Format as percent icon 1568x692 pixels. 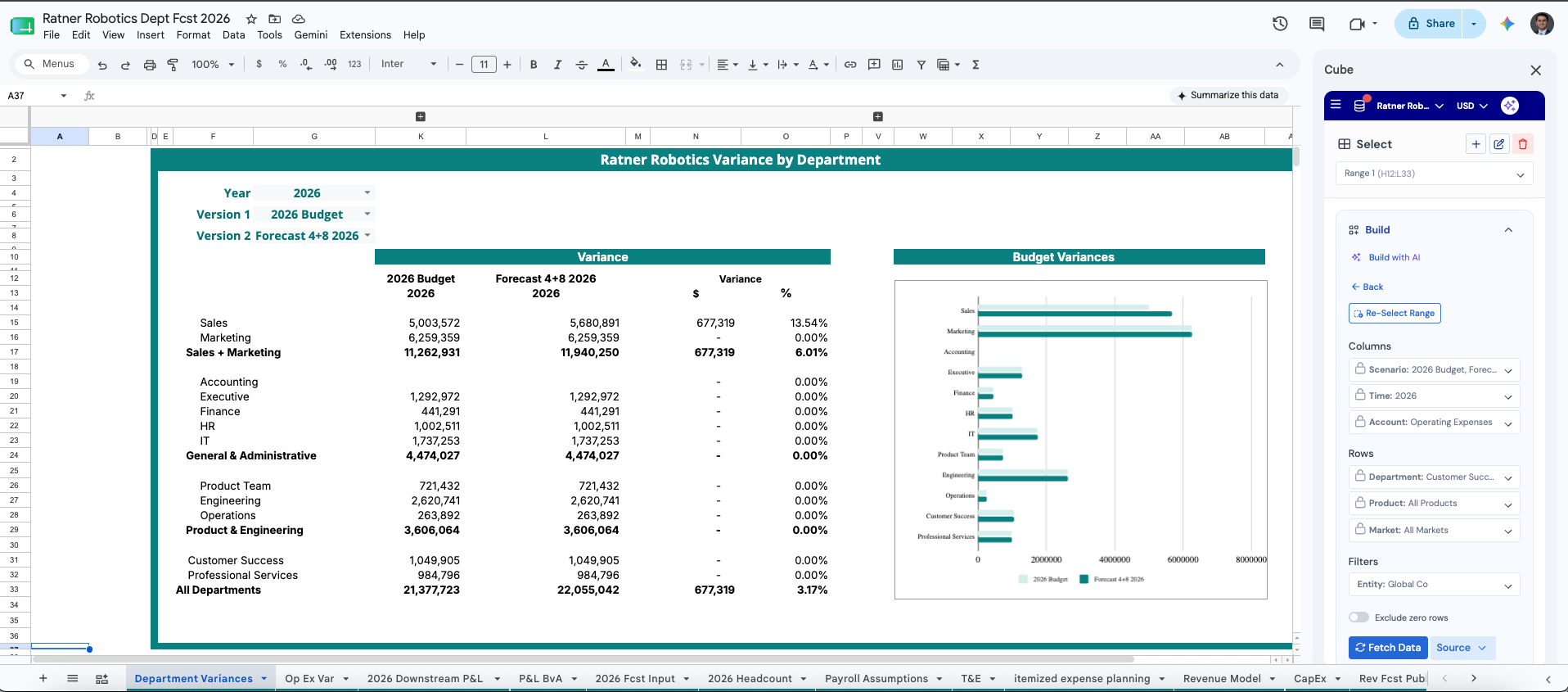282,64
